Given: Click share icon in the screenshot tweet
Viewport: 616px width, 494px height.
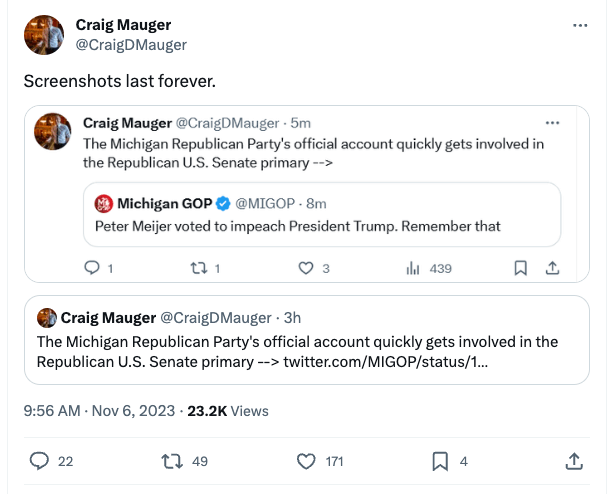Looking at the screenshot, I should [551, 268].
